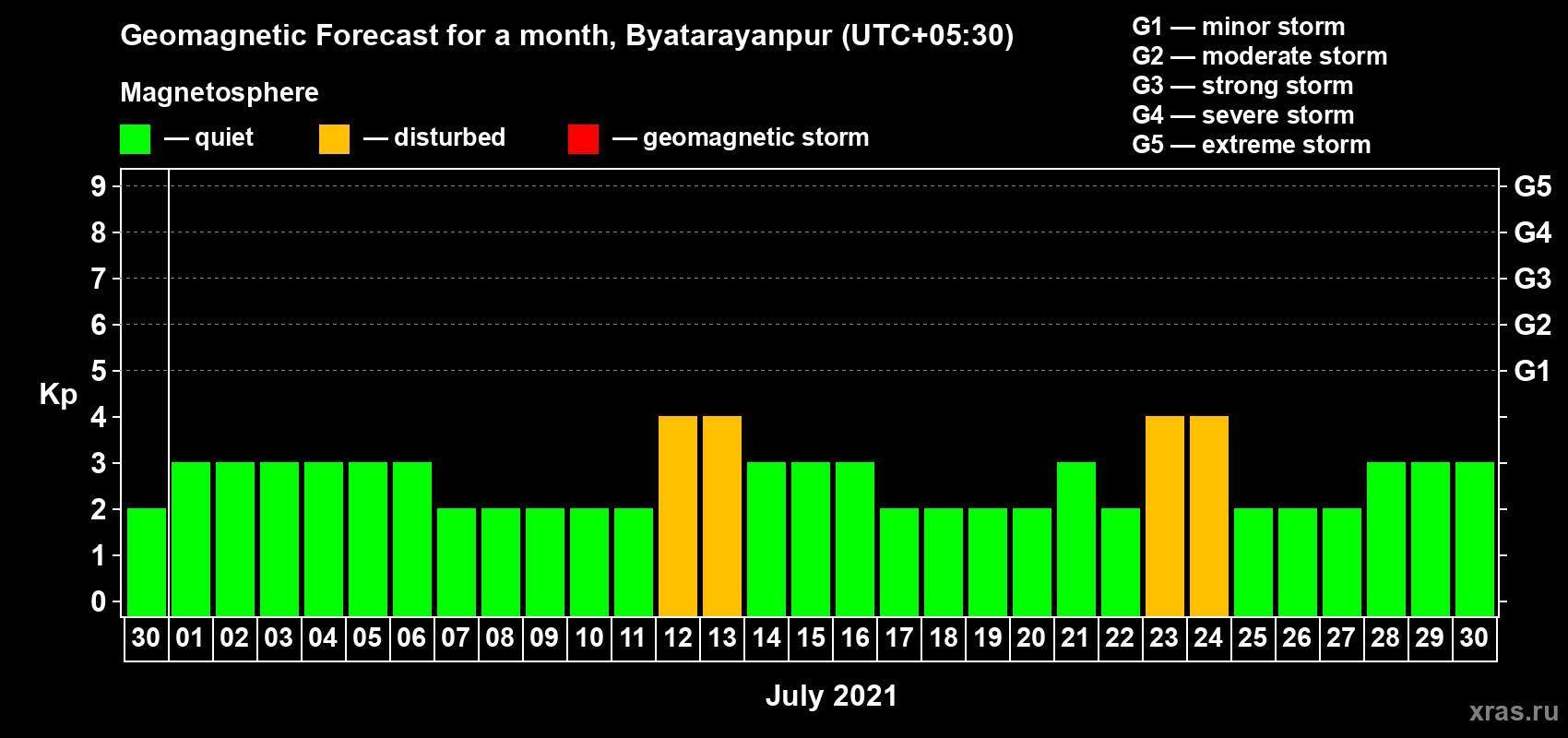Select the orange bar above date 13
The width and height of the screenshot is (1568, 738).
pyautogui.click(x=722, y=516)
